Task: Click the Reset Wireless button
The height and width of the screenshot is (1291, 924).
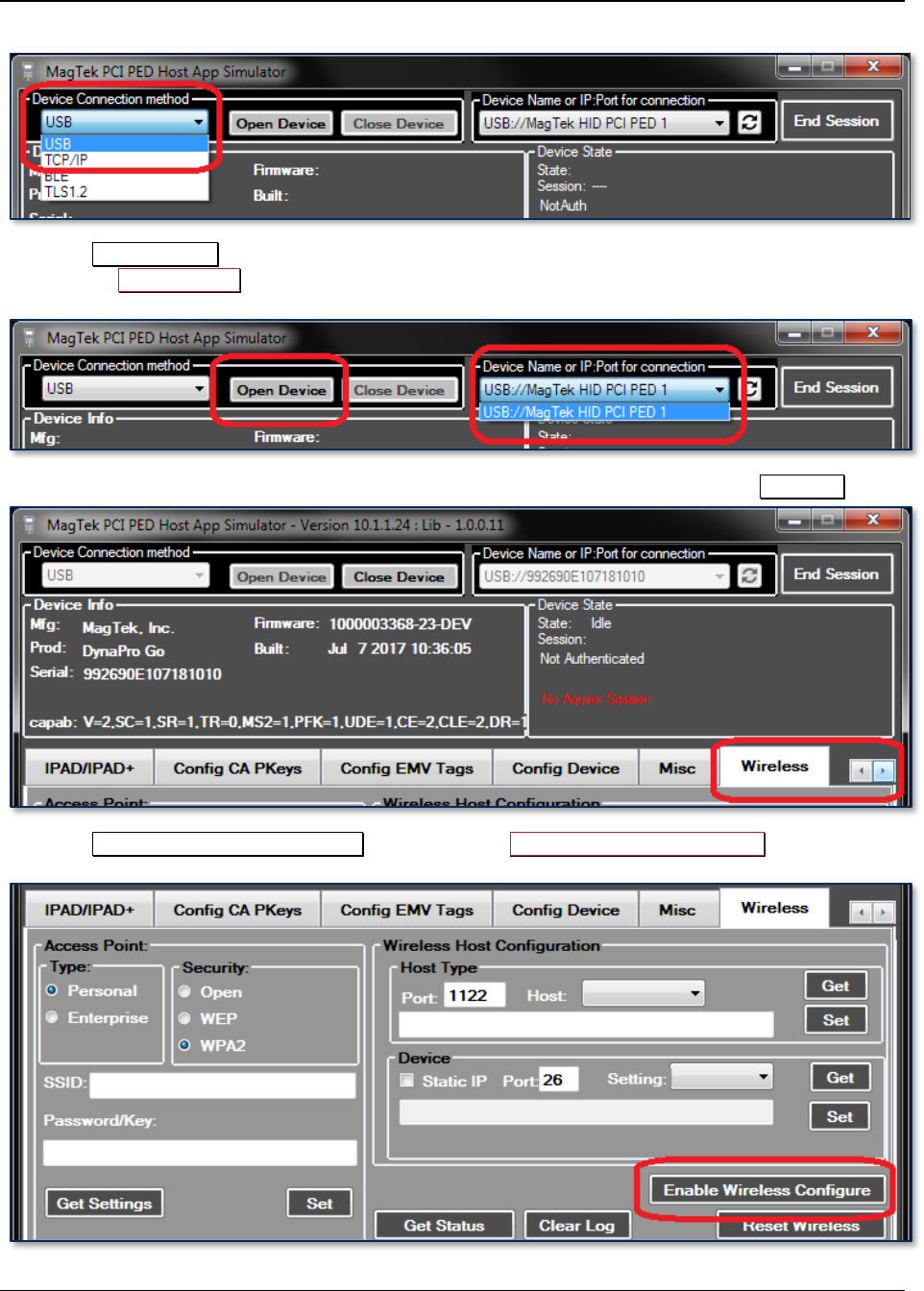Action: [x=800, y=1226]
